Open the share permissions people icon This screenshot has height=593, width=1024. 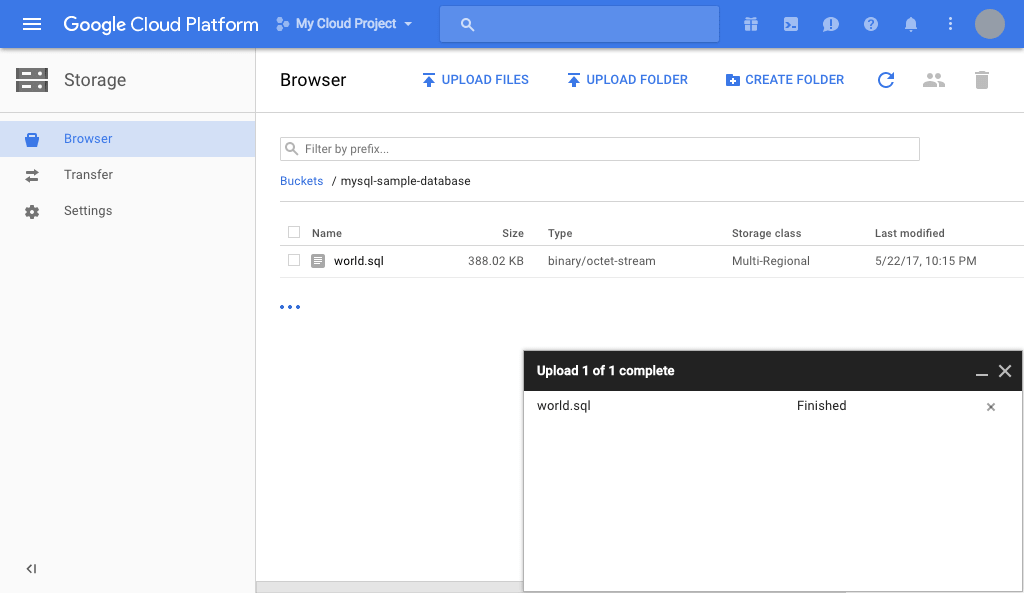[x=934, y=80]
